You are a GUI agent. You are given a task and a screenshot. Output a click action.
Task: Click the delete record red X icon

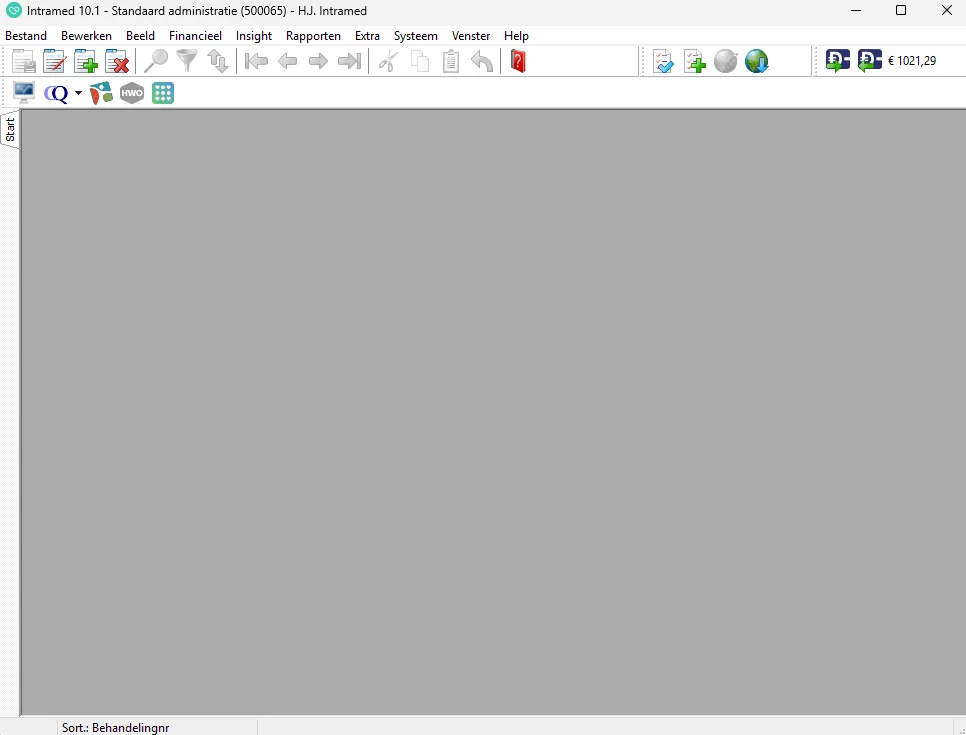(x=117, y=62)
